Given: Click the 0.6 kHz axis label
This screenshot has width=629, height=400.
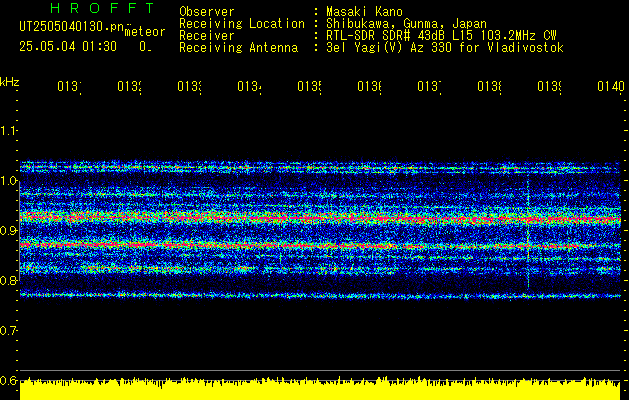Looking at the screenshot, I should click(x=8, y=380).
